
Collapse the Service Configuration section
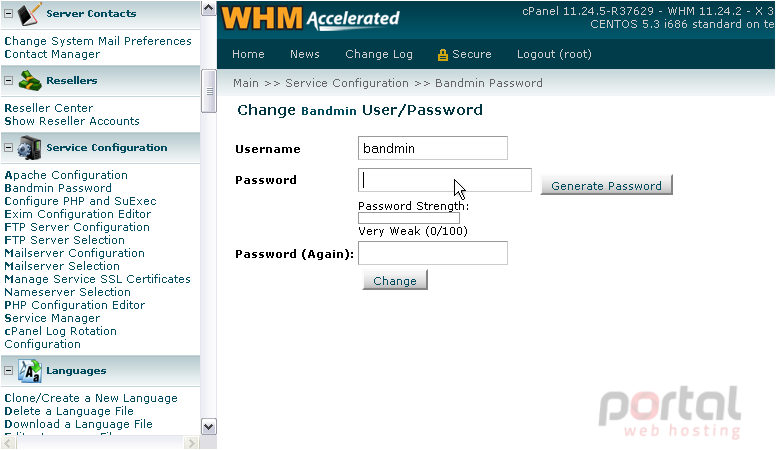click(8, 148)
